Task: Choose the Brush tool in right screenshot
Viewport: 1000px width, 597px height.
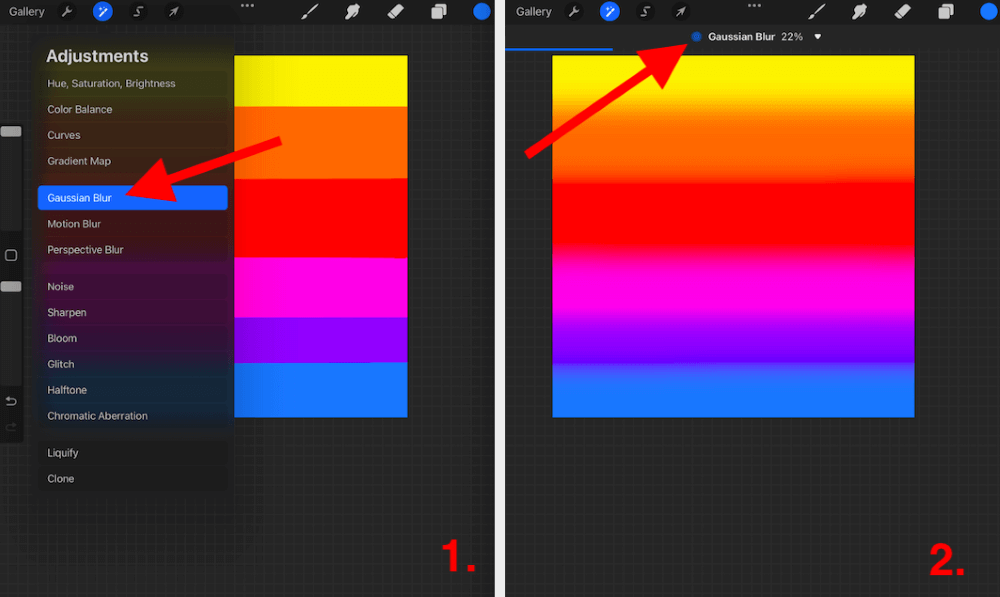Action: 816,11
